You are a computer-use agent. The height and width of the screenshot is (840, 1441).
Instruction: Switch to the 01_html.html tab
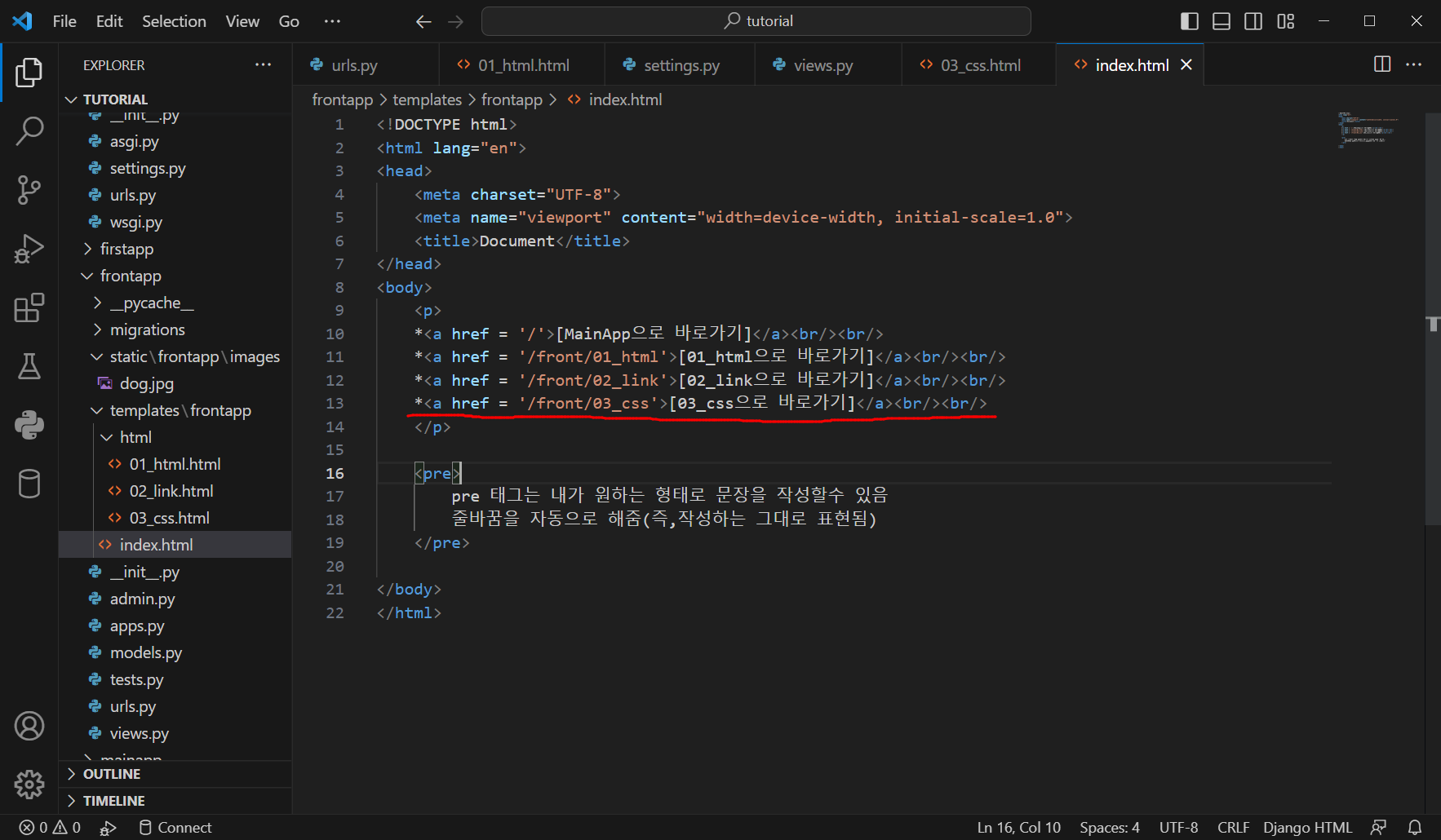522,64
